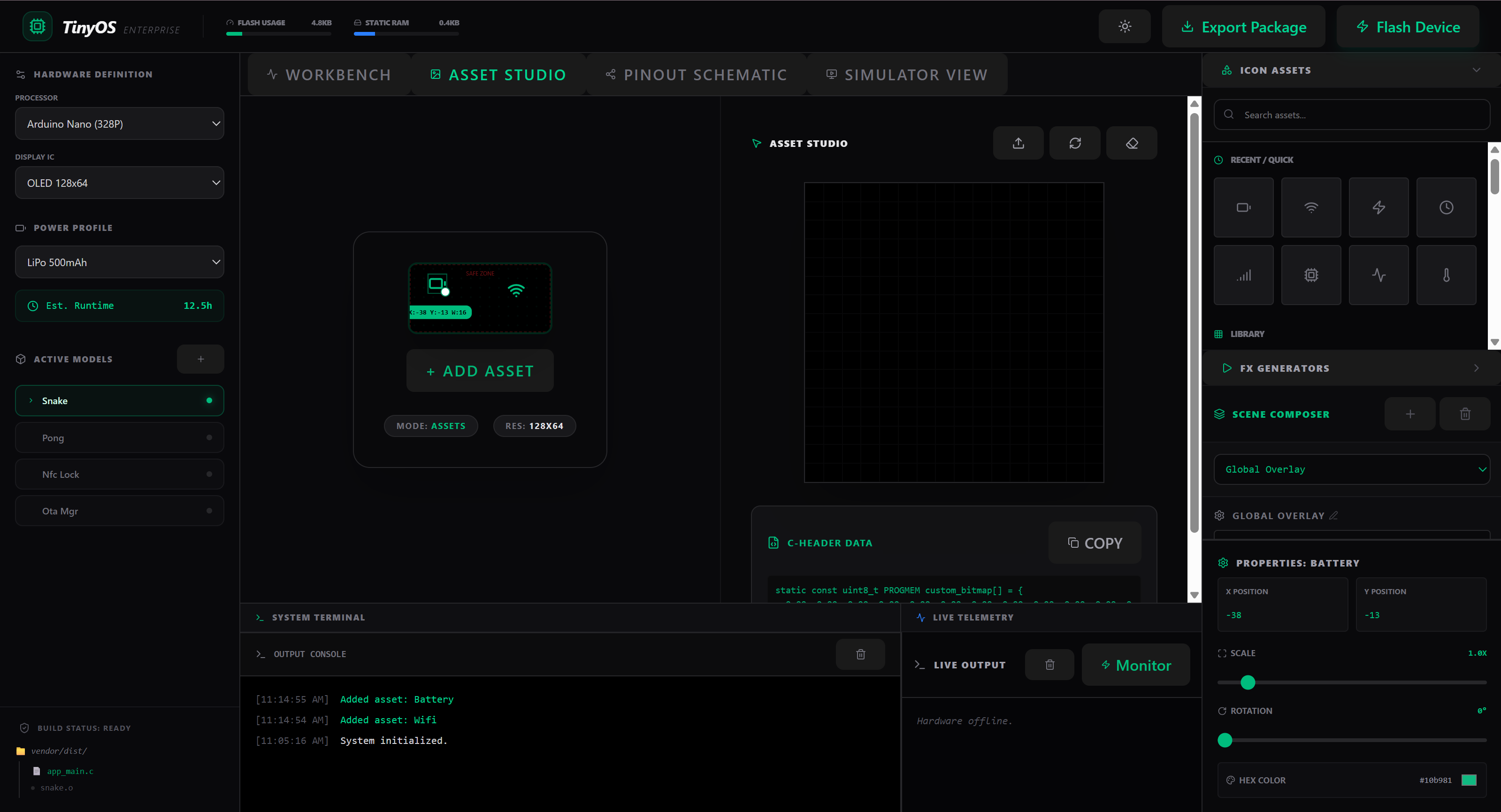Select the Thermometer icon in Recent/Quick assets

[1446, 275]
